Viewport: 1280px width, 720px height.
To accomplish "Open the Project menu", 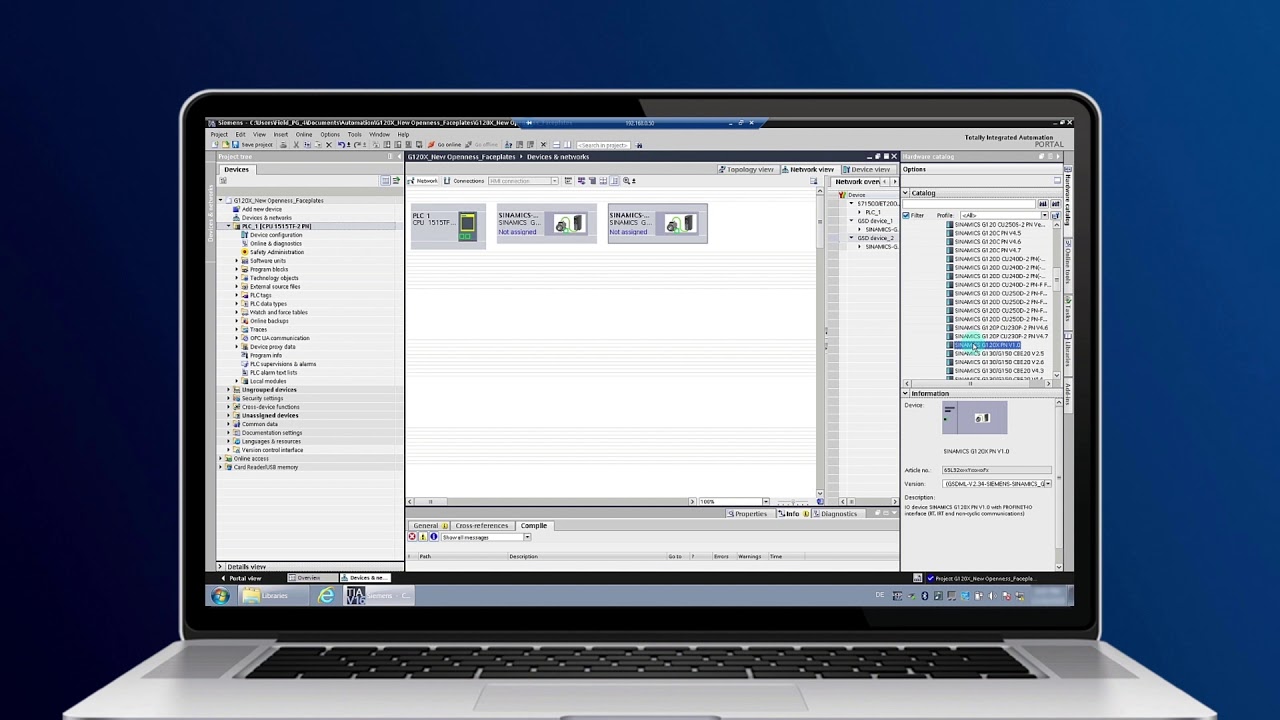I will click(219, 134).
